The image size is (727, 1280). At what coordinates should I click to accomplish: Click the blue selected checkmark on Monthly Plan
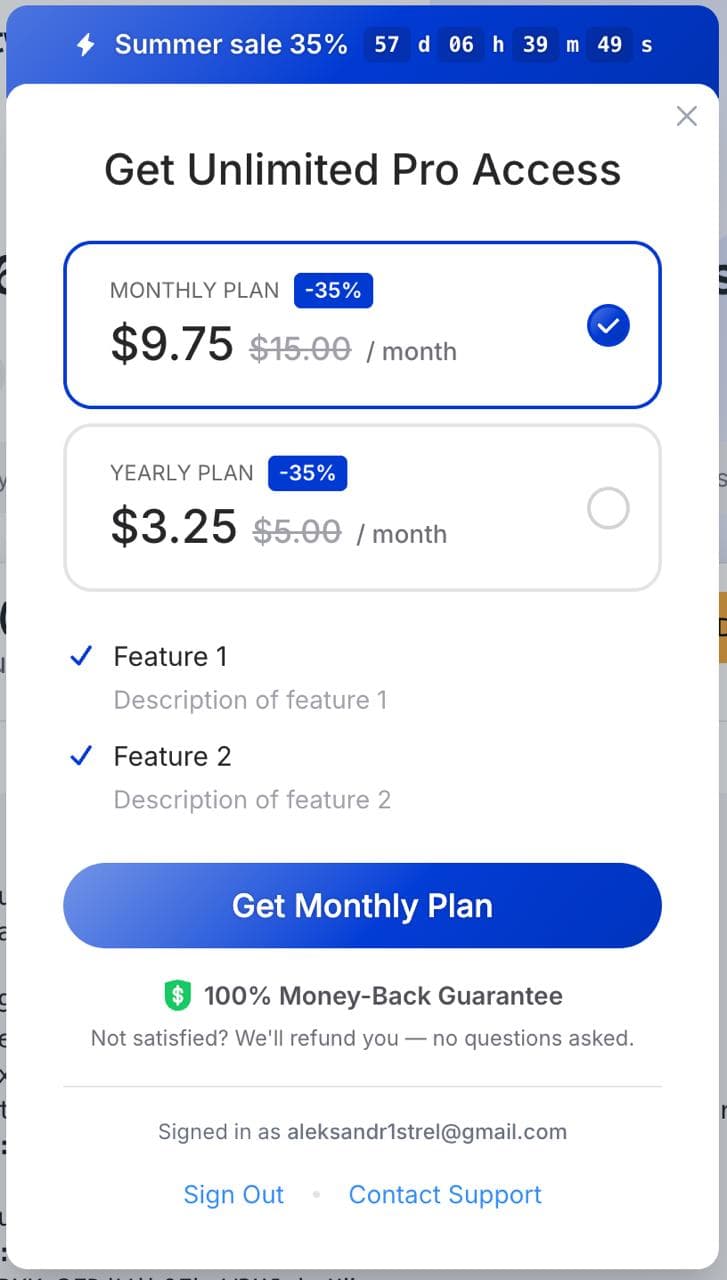(608, 325)
